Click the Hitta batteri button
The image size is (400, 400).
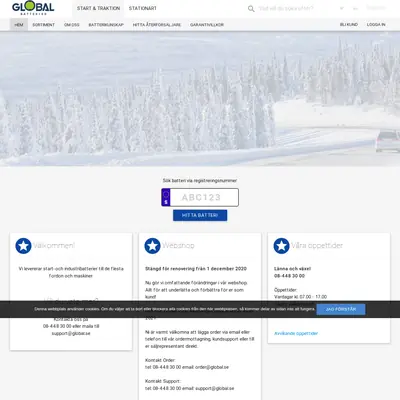coord(200,215)
